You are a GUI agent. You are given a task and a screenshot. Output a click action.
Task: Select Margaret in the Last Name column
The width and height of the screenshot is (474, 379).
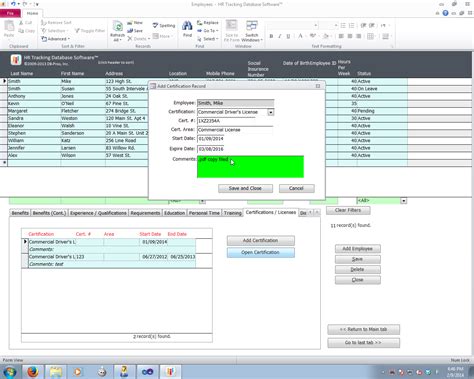(34, 111)
